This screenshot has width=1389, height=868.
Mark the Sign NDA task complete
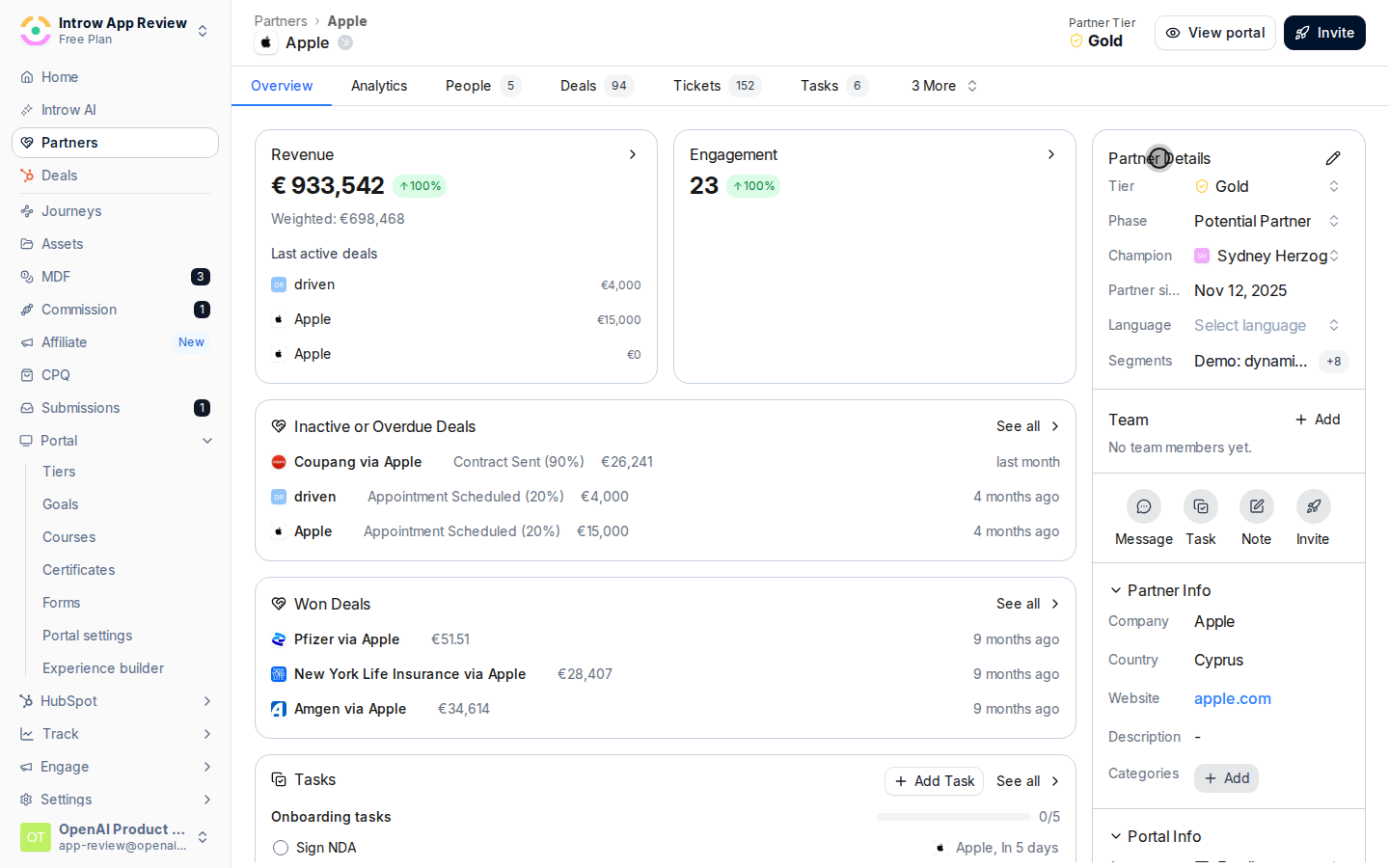click(x=281, y=848)
